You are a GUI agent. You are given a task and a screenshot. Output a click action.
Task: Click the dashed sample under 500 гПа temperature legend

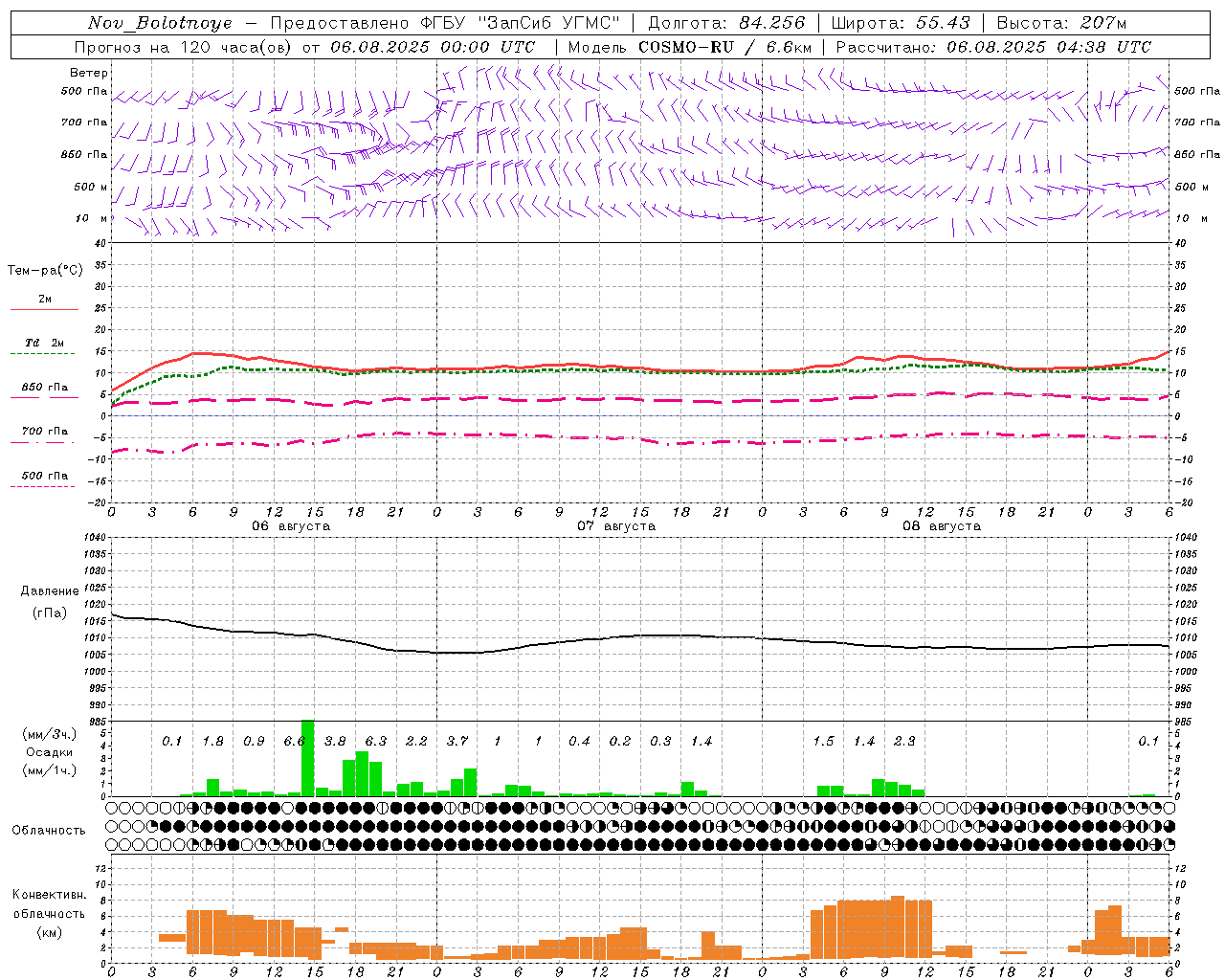(42, 486)
